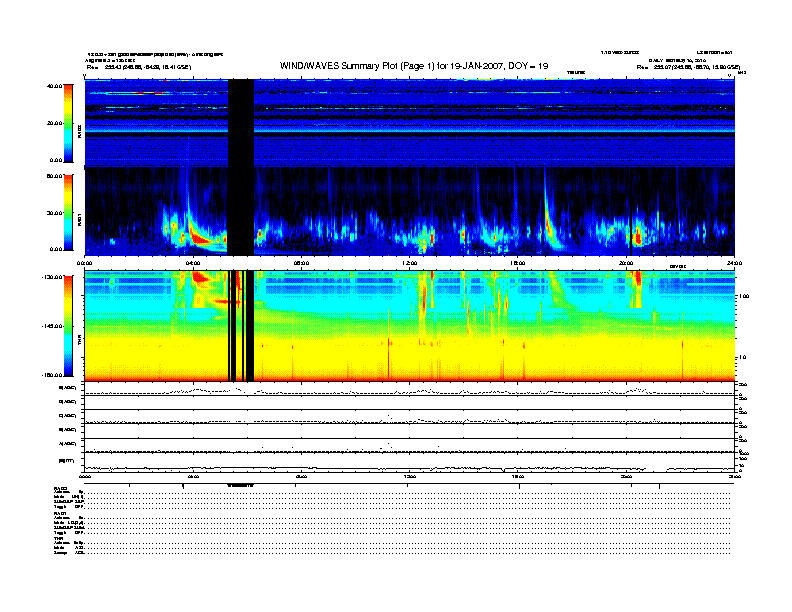Click the -160.00 colorbar label
792x612 pixels.
click(x=52, y=375)
